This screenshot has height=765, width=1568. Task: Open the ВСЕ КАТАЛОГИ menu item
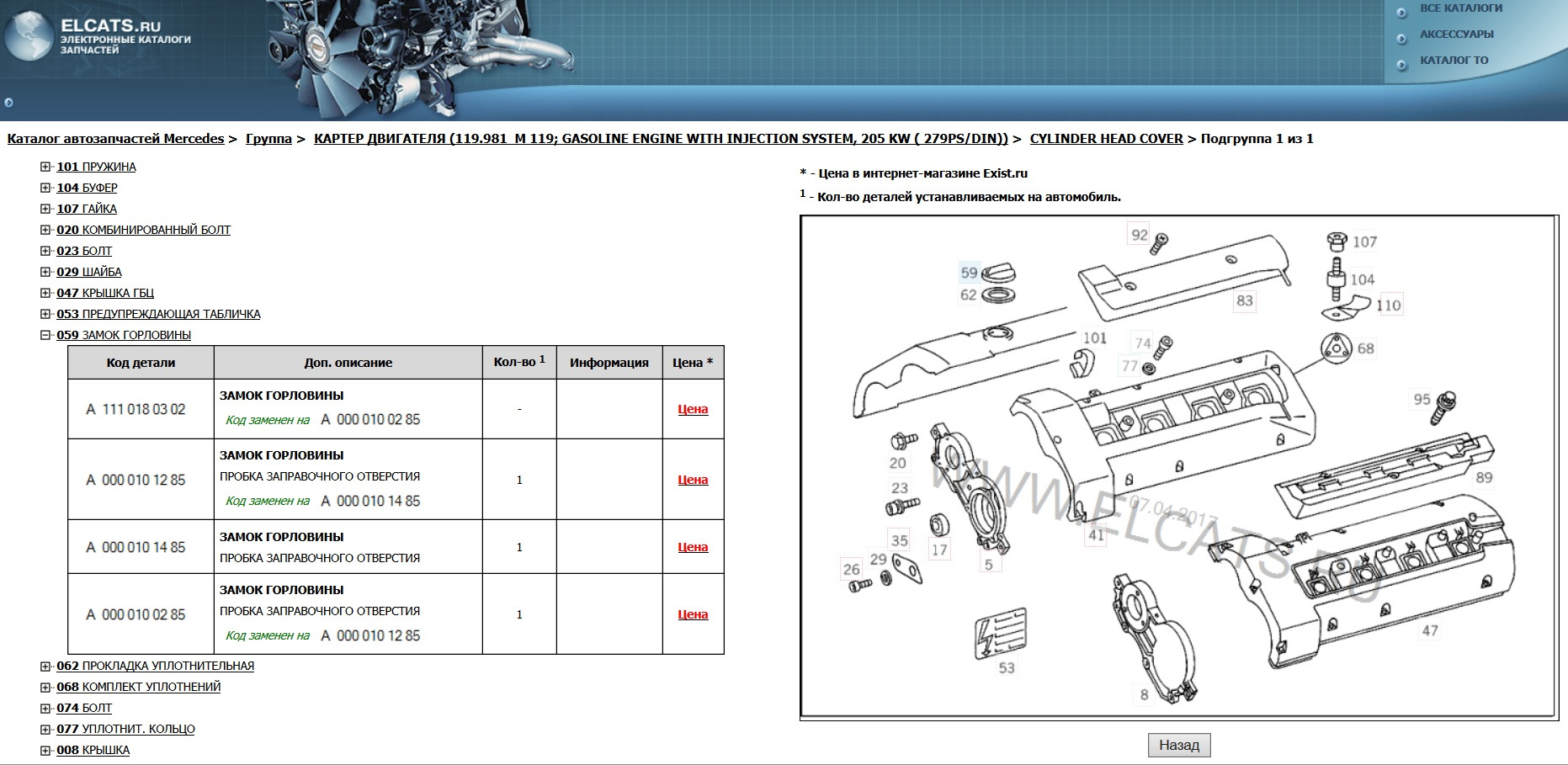point(1460,9)
